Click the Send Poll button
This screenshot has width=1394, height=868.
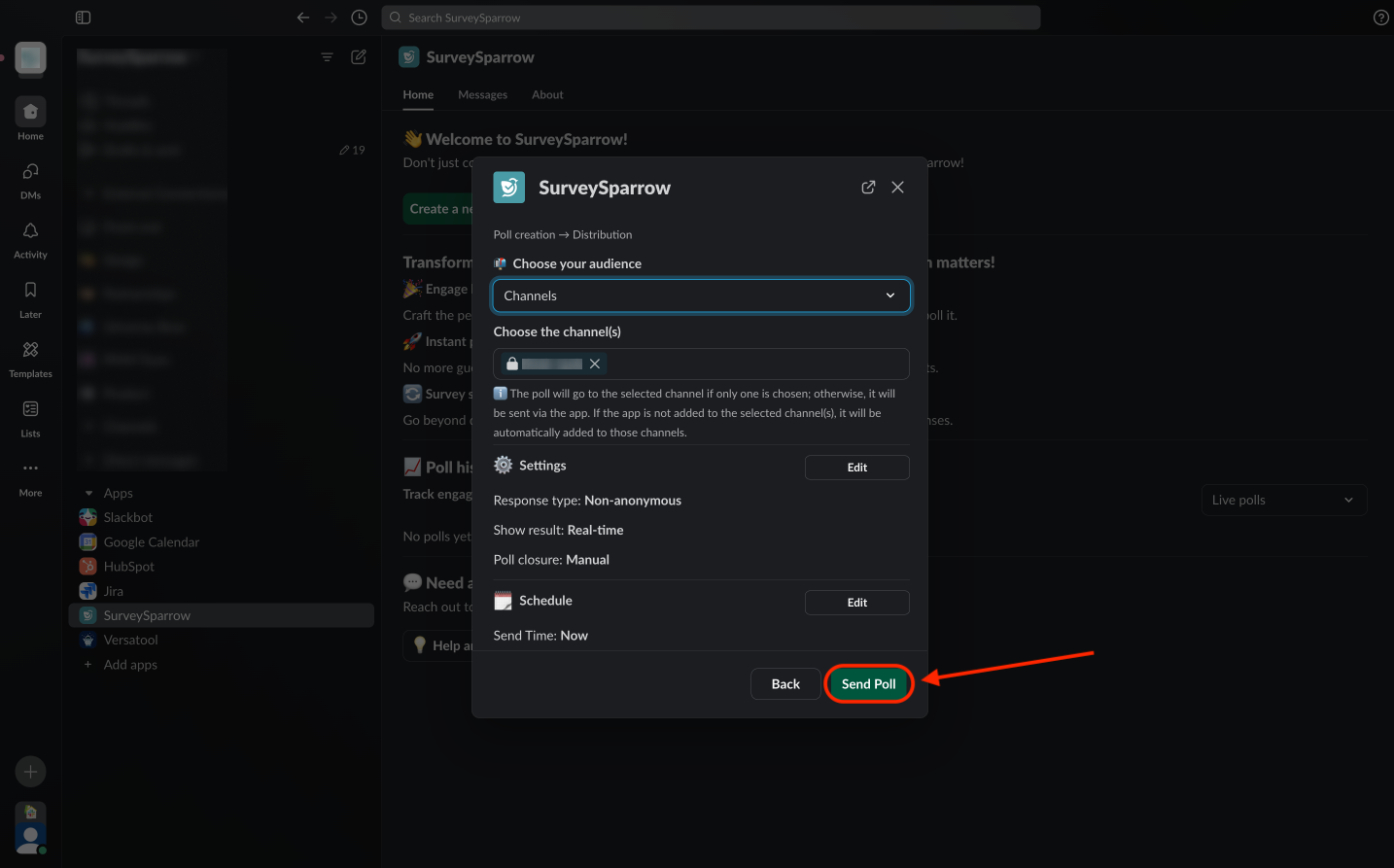(868, 684)
